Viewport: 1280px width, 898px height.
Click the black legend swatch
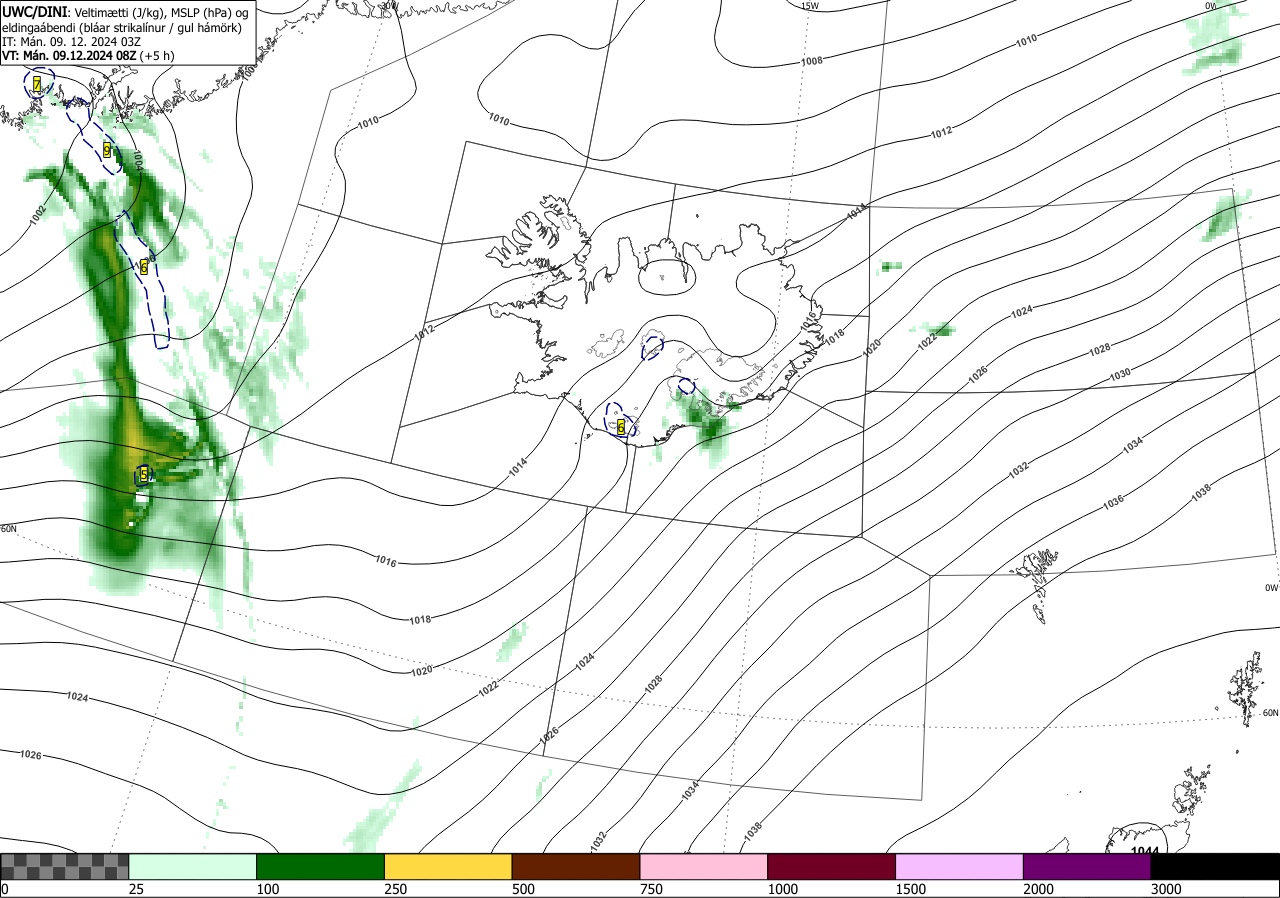pos(1215,866)
